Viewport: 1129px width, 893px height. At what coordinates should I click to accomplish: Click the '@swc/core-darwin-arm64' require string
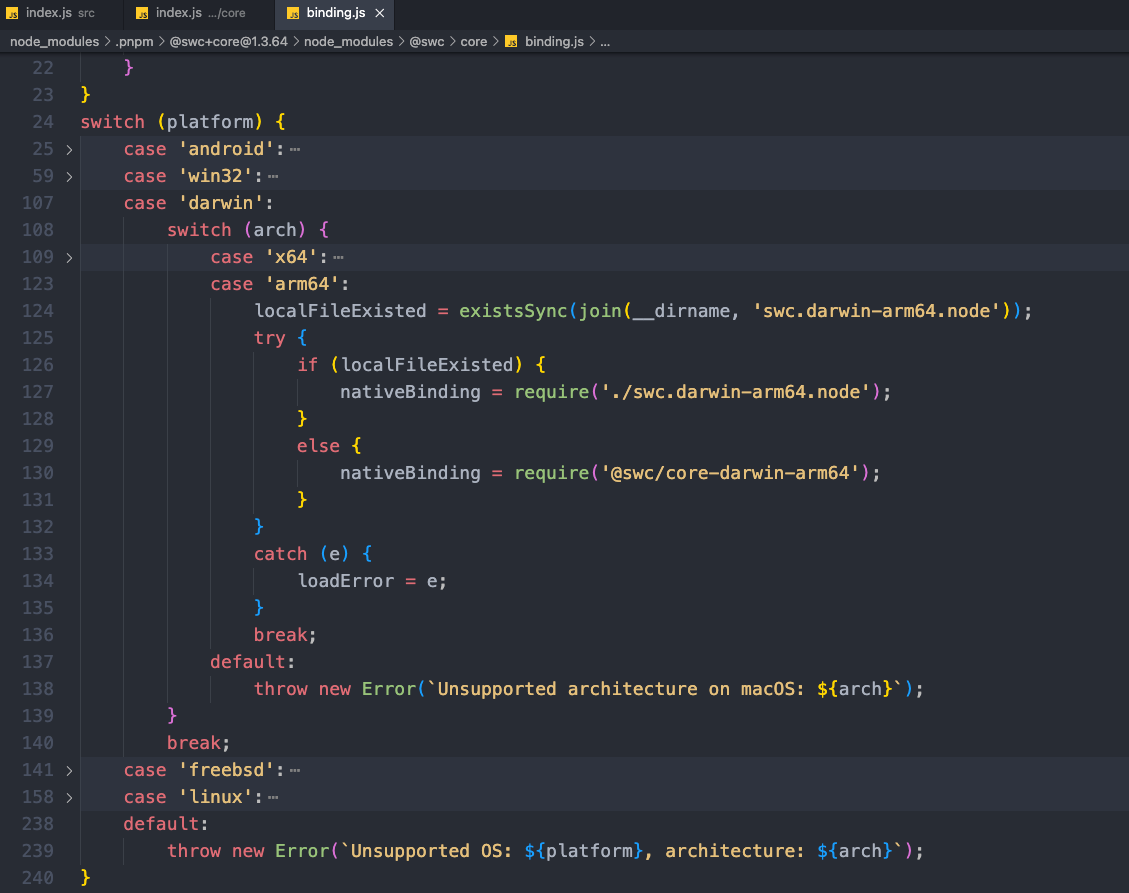[730, 473]
